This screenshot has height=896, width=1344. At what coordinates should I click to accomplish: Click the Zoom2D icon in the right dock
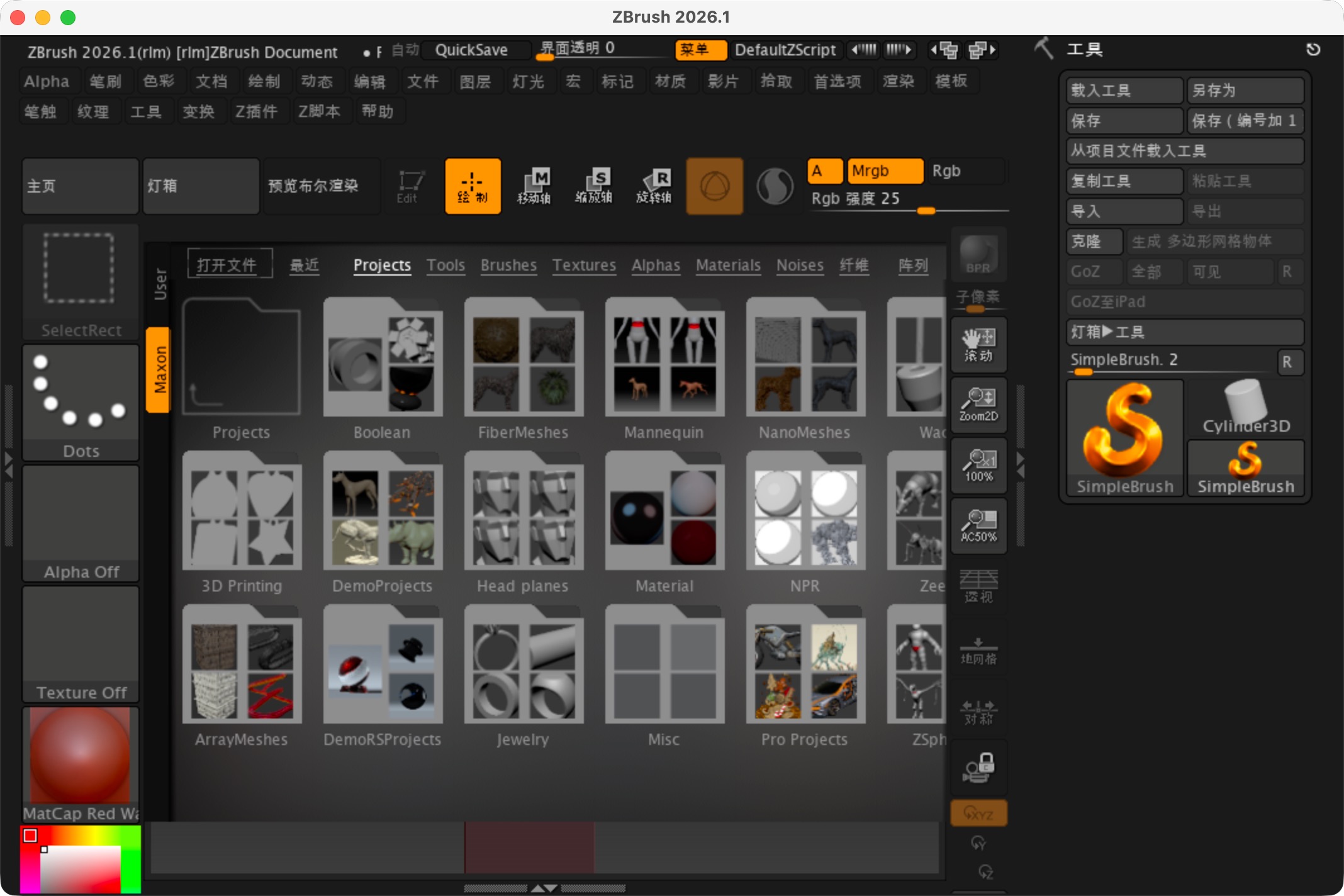click(978, 405)
